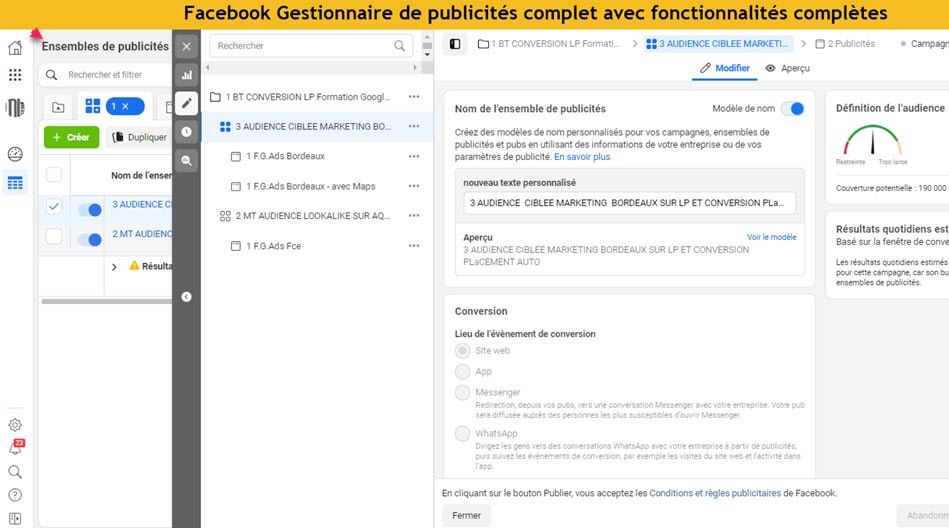The image size is (949, 528).
Task: Remove the 1 selected filter chip
Action: pos(125,106)
